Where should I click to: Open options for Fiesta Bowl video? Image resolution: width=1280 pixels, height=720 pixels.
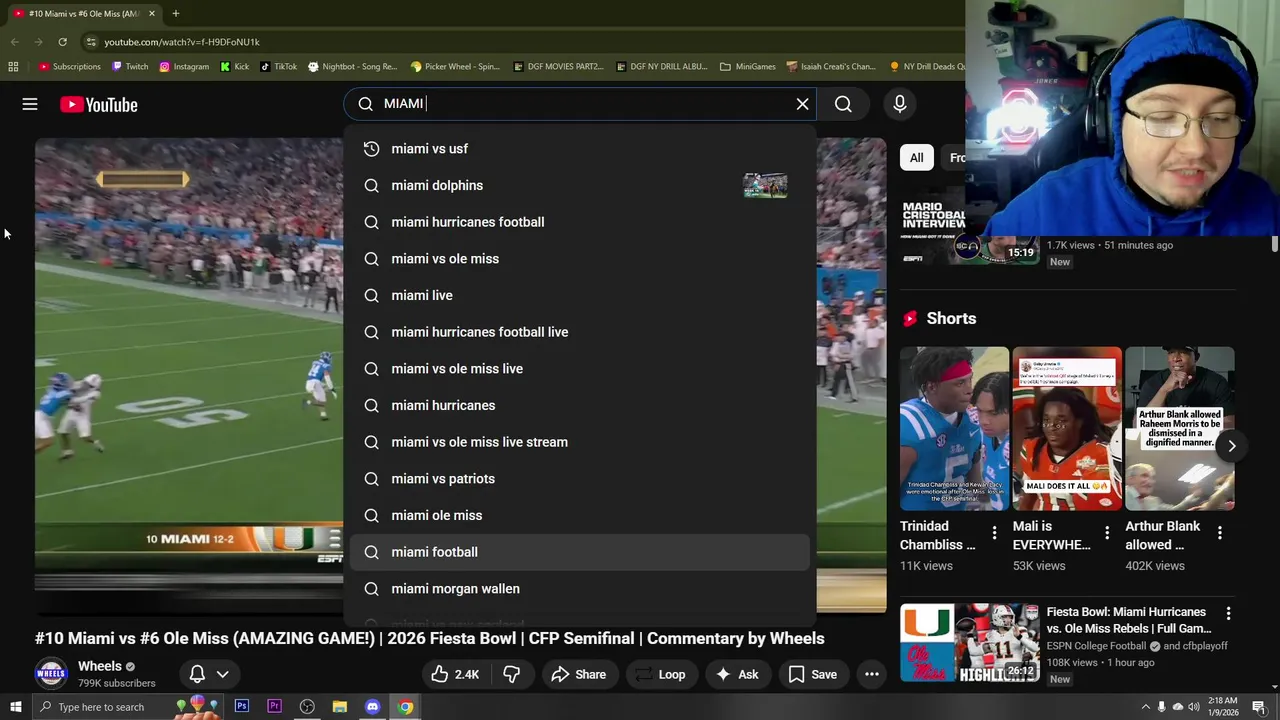point(1228,613)
